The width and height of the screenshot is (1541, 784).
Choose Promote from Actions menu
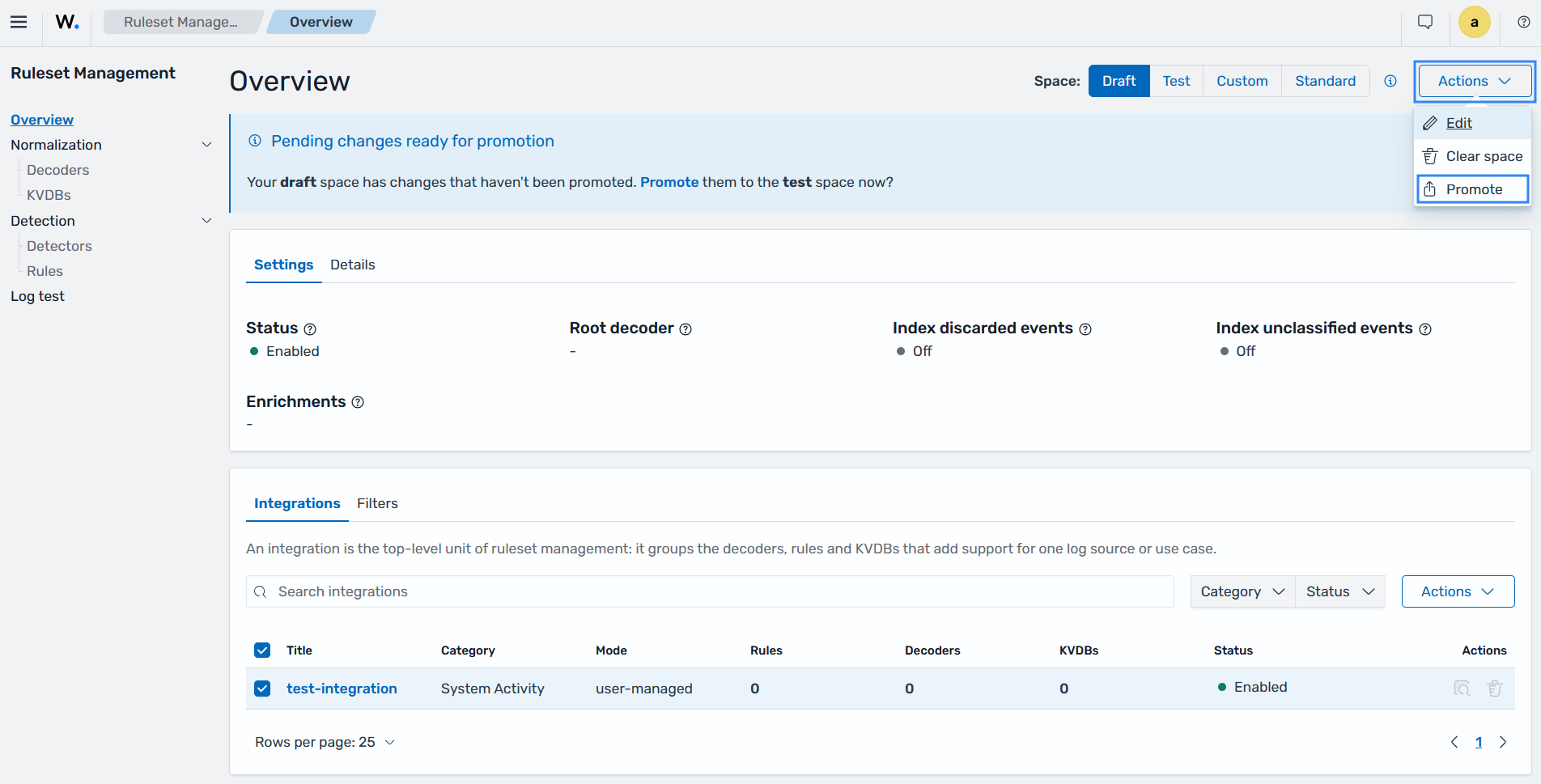point(1472,189)
